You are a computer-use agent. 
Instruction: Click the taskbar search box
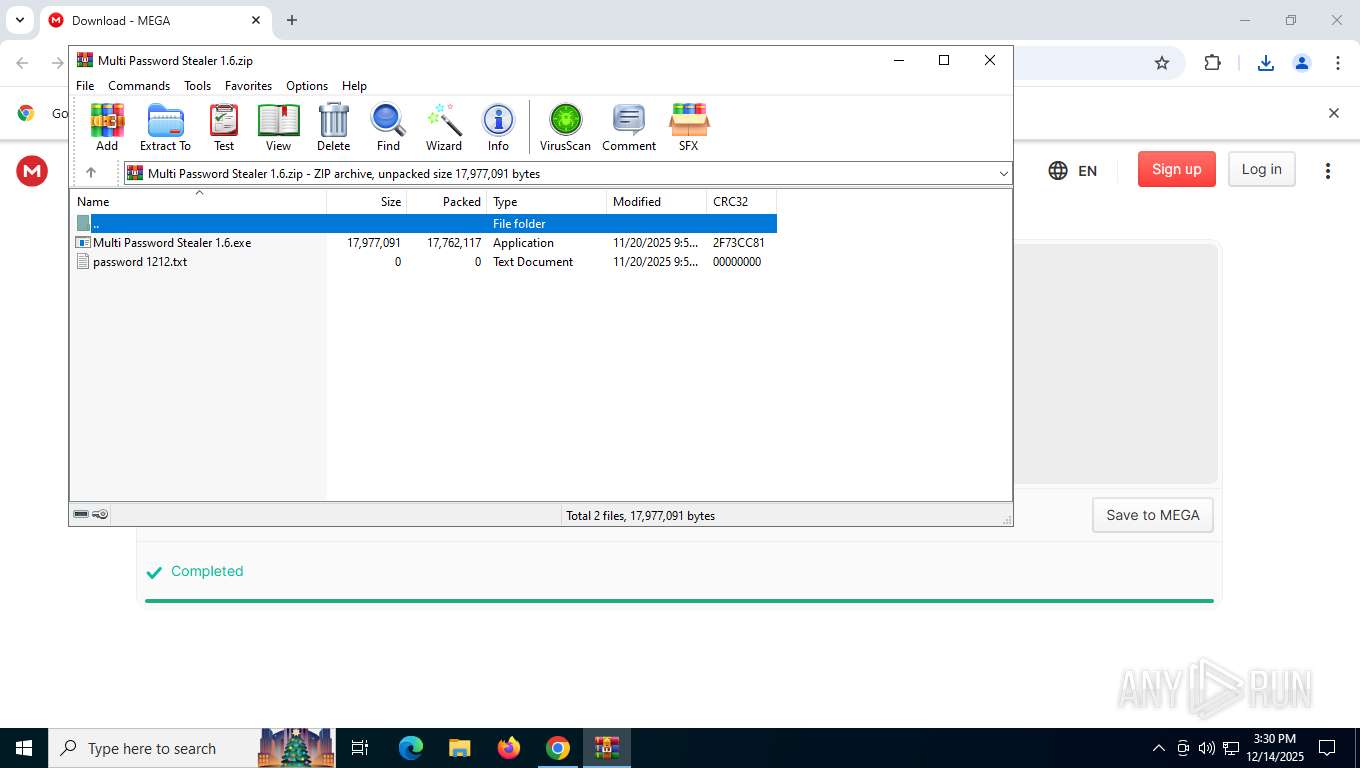(x=192, y=748)
